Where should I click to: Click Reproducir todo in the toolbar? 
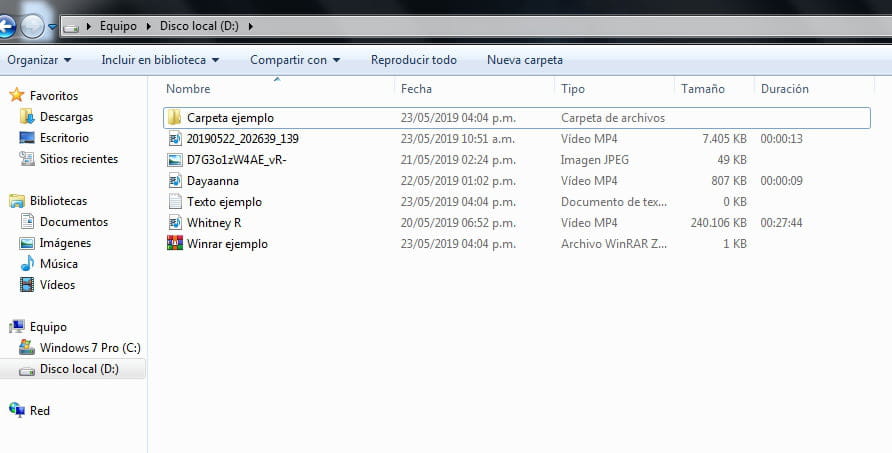tap(414, 60)
